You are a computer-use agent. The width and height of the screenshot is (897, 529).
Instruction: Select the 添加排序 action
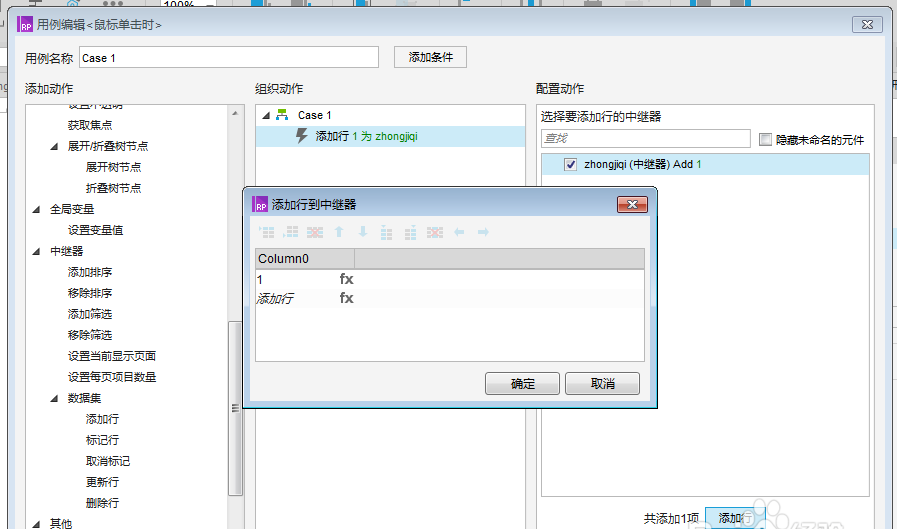coord(90,272)
